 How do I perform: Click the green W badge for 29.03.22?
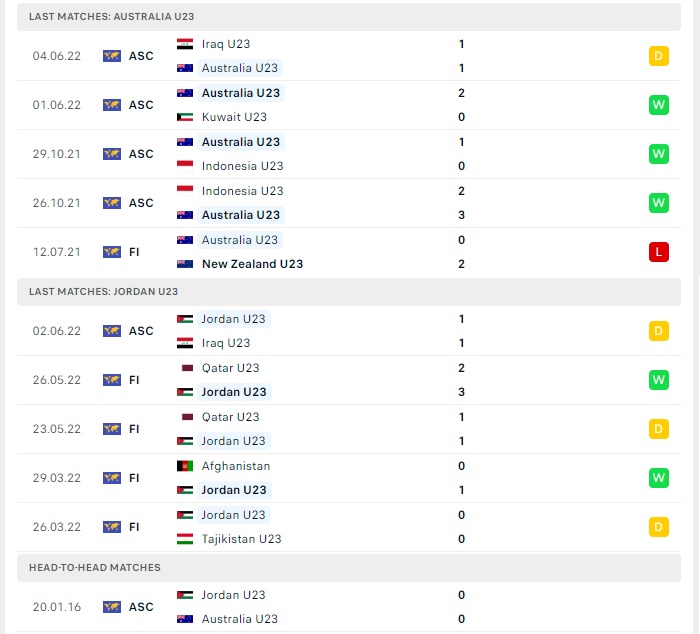click(x=658, y=478)
